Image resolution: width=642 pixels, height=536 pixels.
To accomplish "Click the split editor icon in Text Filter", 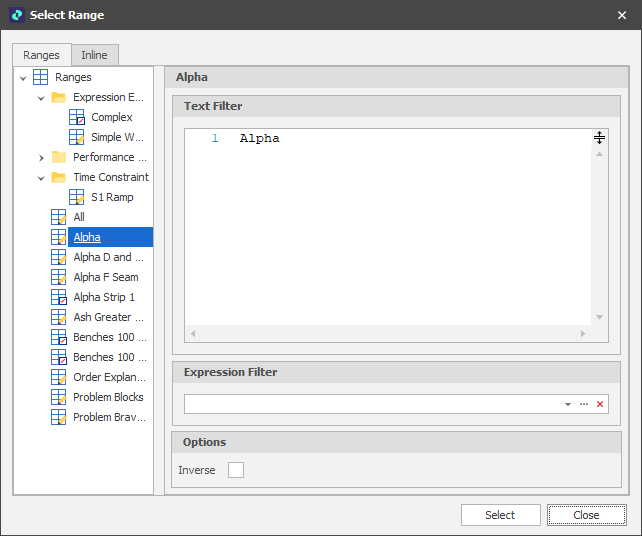I will (599, 138).
